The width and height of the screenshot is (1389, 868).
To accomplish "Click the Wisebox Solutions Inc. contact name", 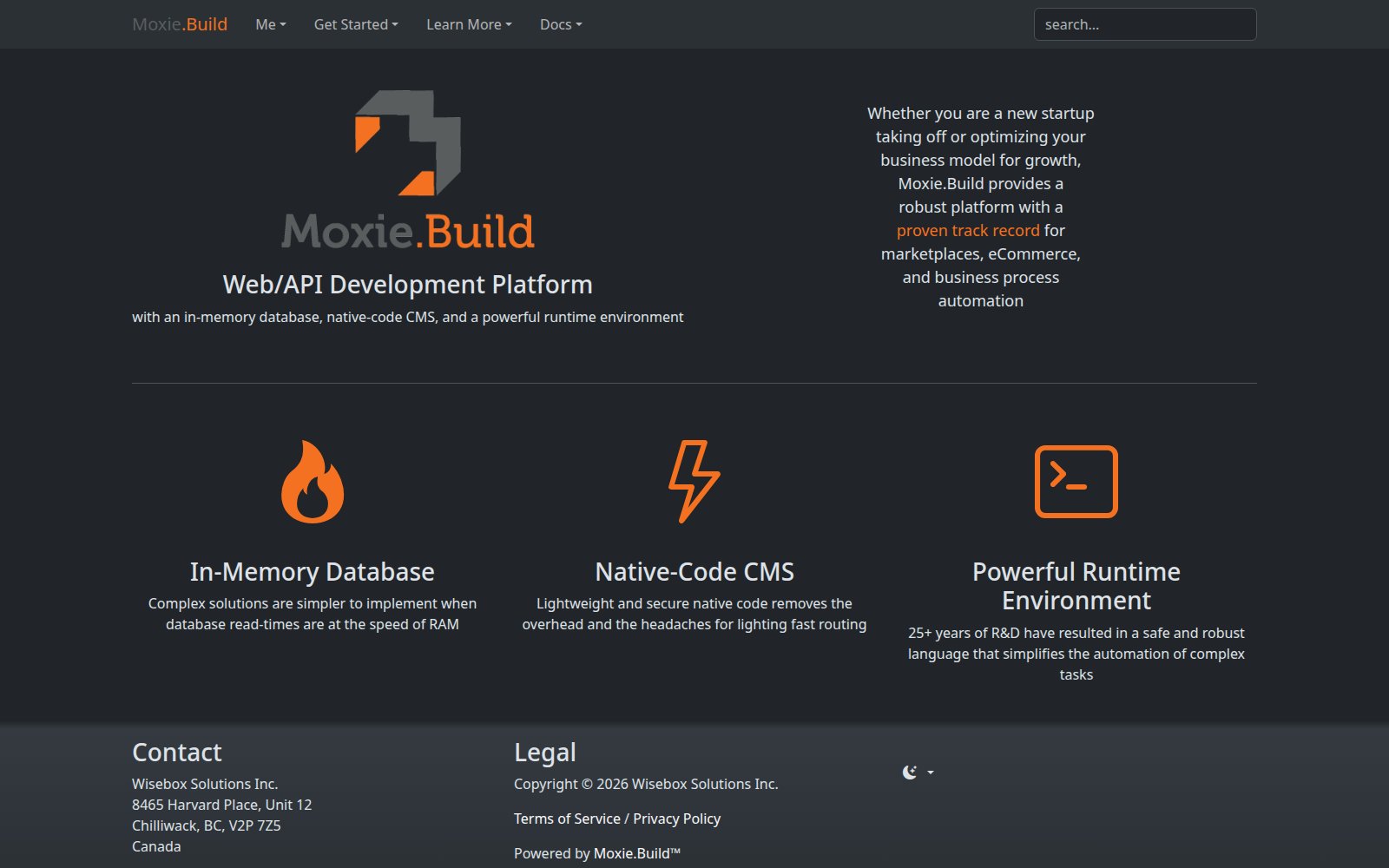I will point(205,784).
